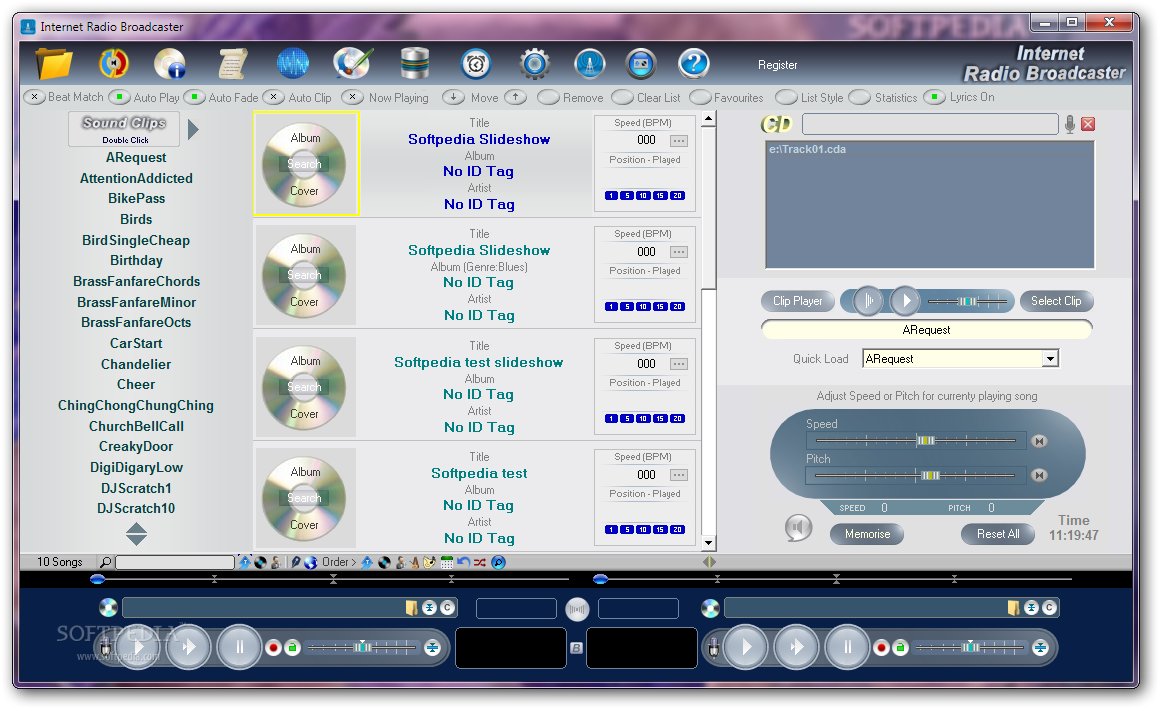Adjust the Pitch slider handle
The width and height of the screenshot is (1160, 709).
pyautogui.click(x=931, y=475)
